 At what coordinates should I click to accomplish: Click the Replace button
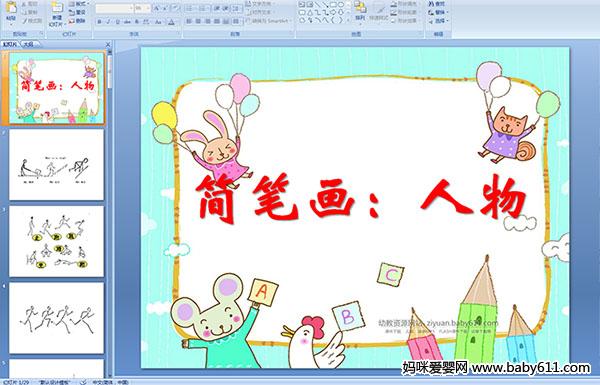click(438, 13)
